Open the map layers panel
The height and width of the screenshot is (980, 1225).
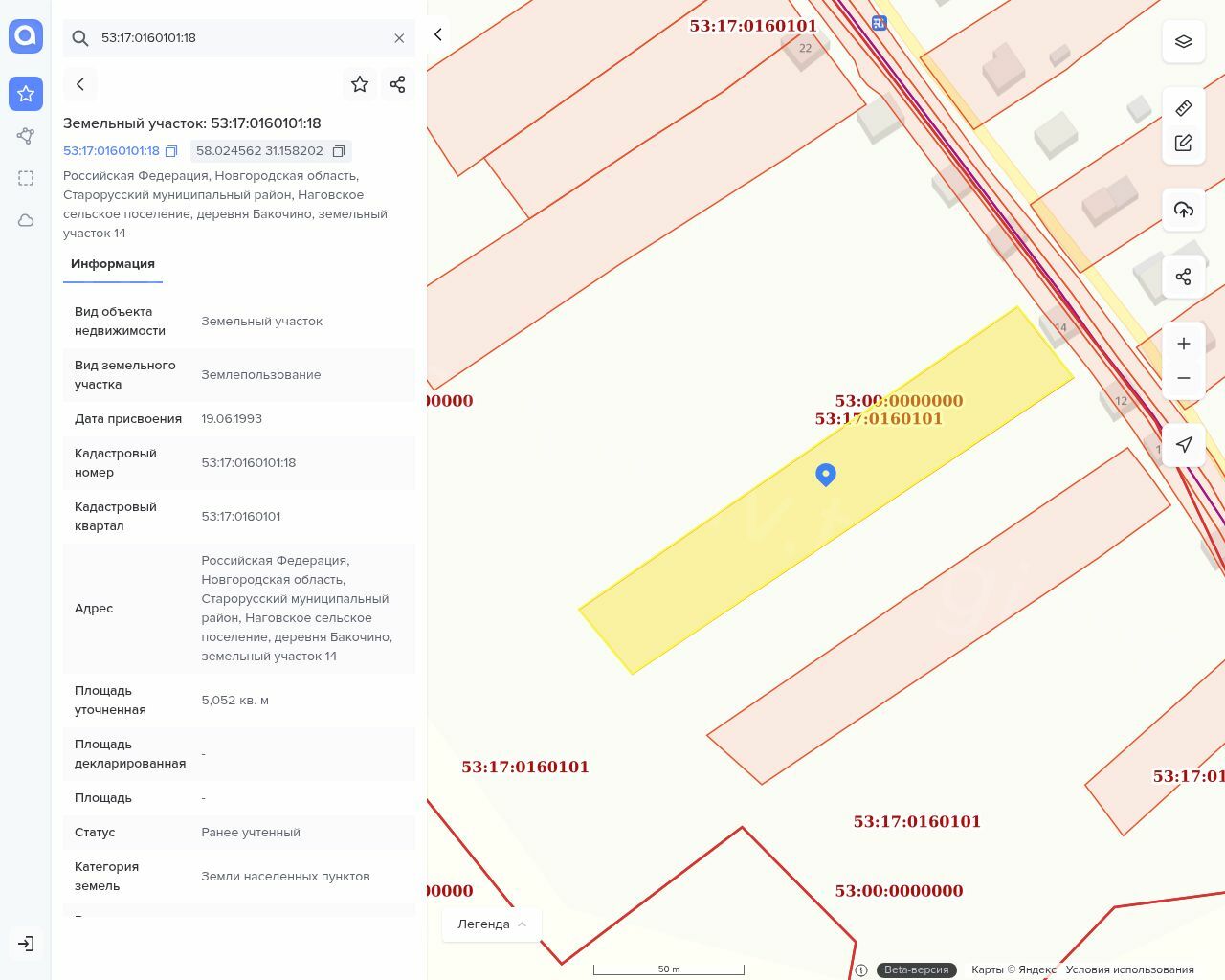pos(1184,41)
